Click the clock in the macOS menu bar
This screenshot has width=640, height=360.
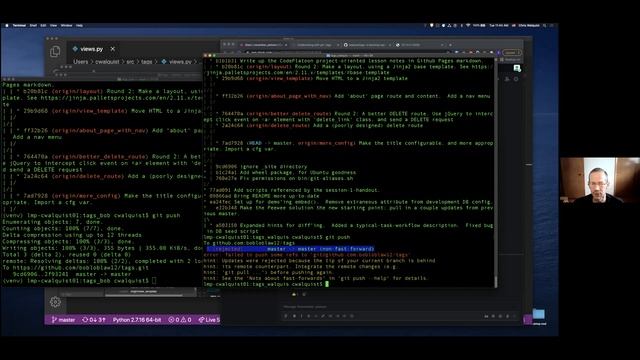pyautogui.click(x=499, y=25)
